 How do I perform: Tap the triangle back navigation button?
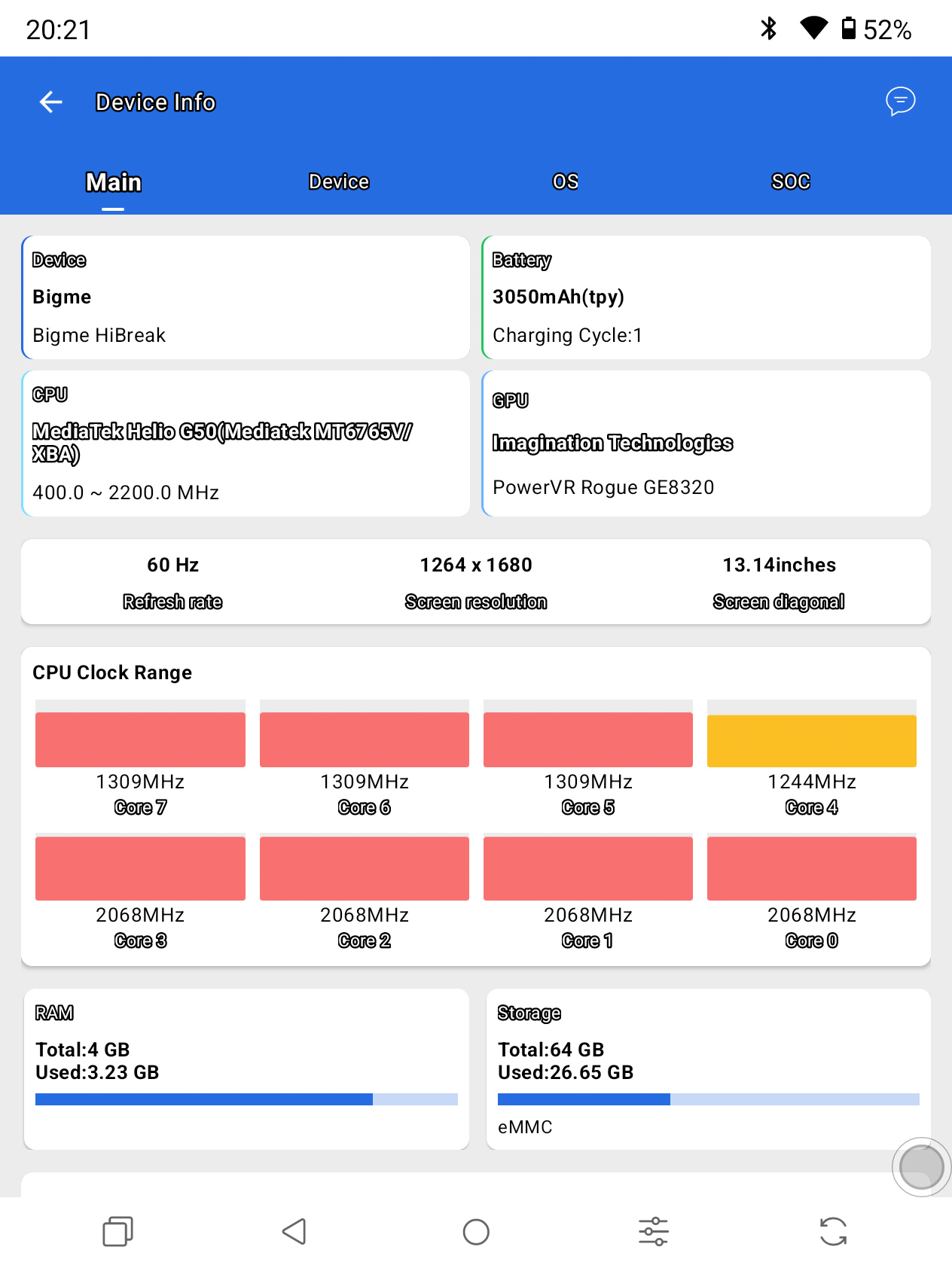point(294,1232)
